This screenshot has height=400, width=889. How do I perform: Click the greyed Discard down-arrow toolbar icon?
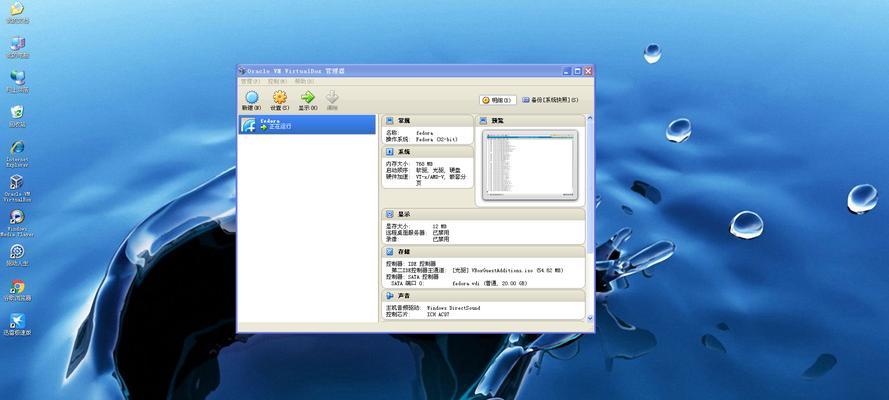click(332, 97)
